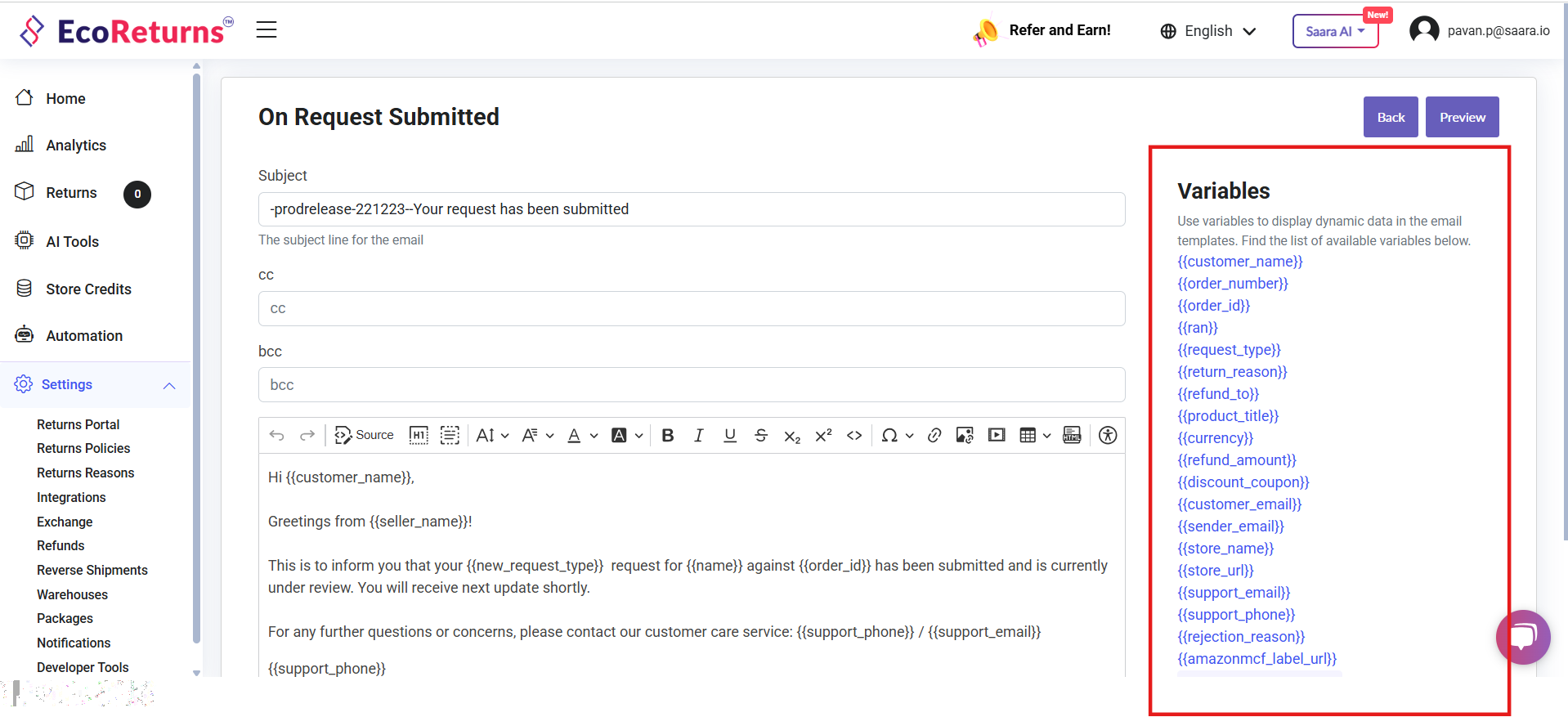Image resolution: width=1568 pixels, height=717 pixels.
Task: Toggle show blocks in editor toolbar
Action: 450,436
